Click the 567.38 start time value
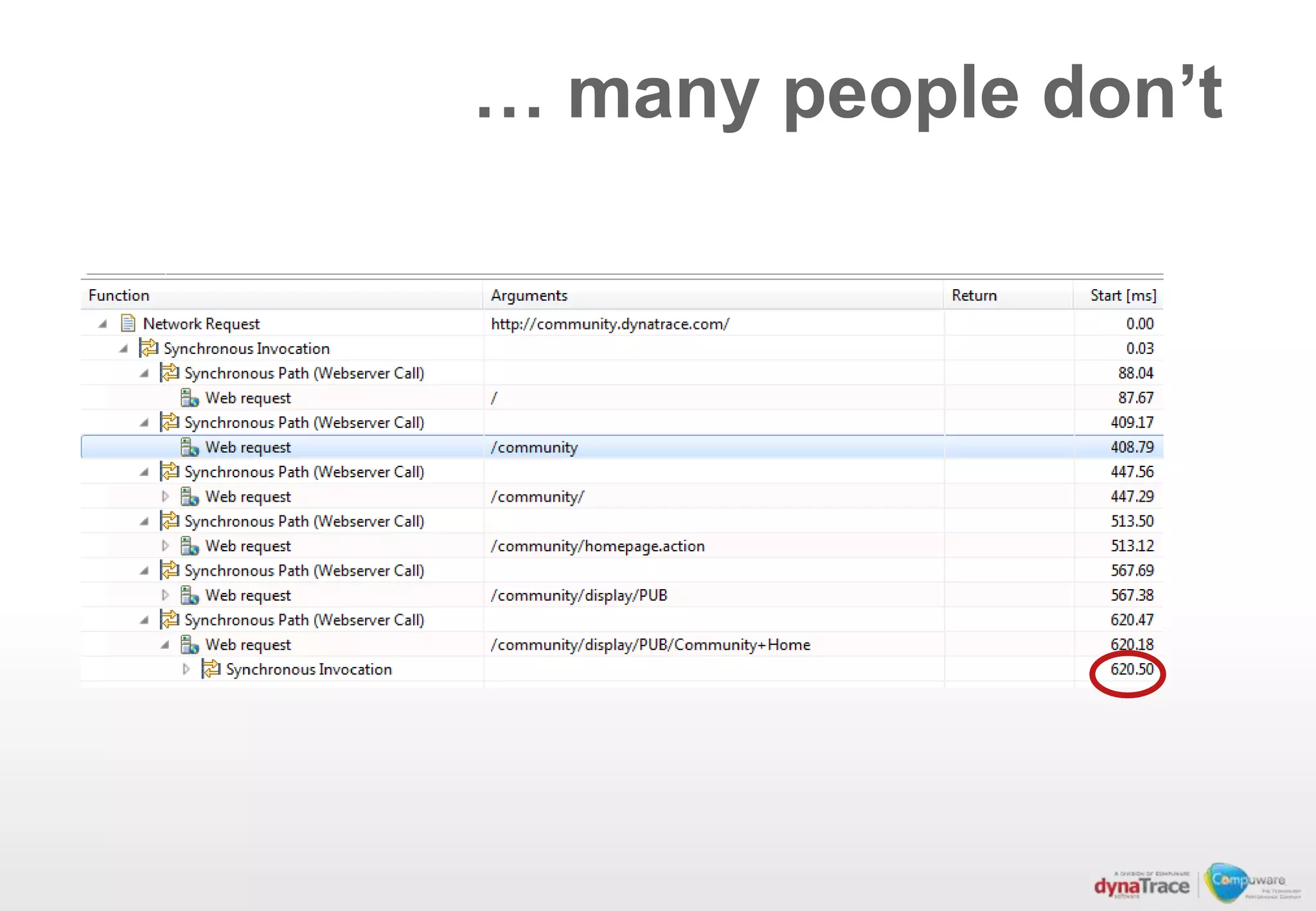The height and width of the screenshot is (911, 1316). pos(1132,596)
